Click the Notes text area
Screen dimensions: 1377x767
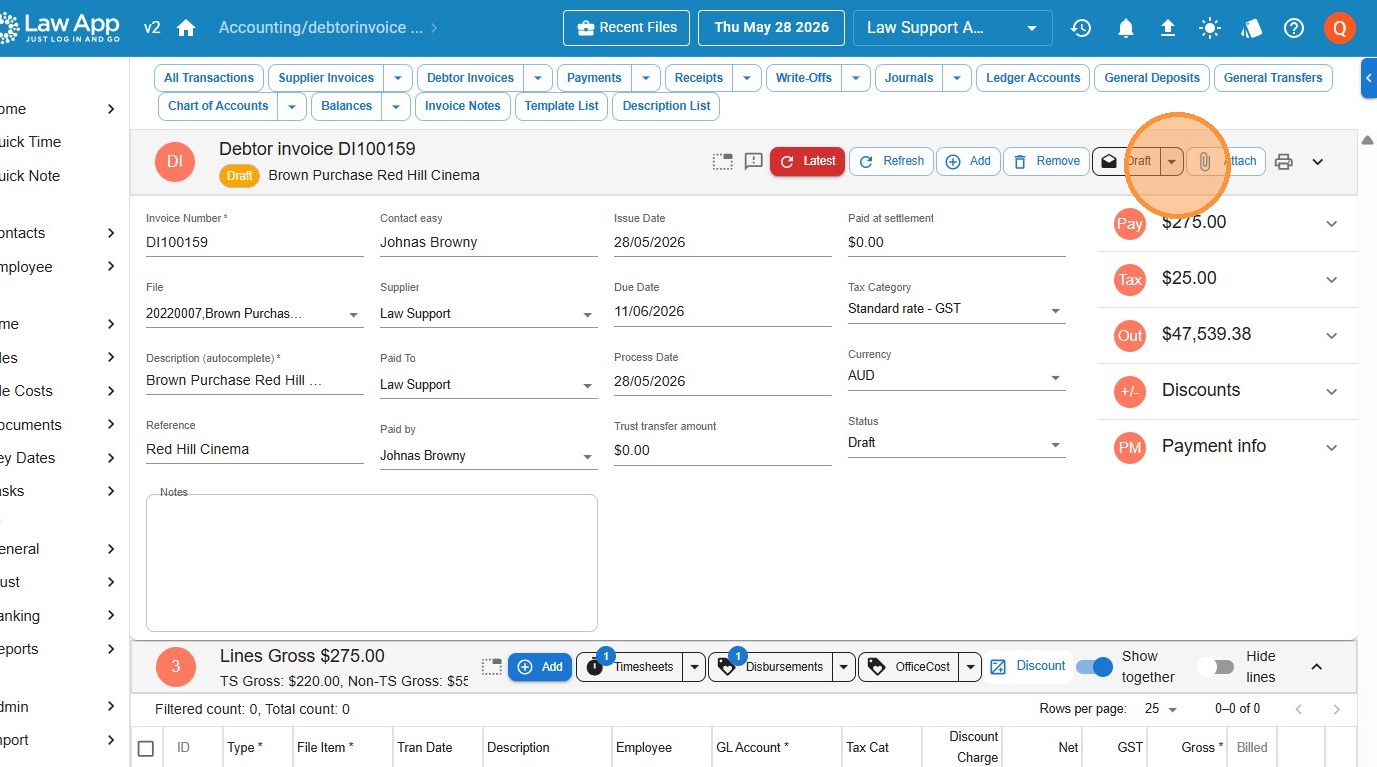(372, 563)
